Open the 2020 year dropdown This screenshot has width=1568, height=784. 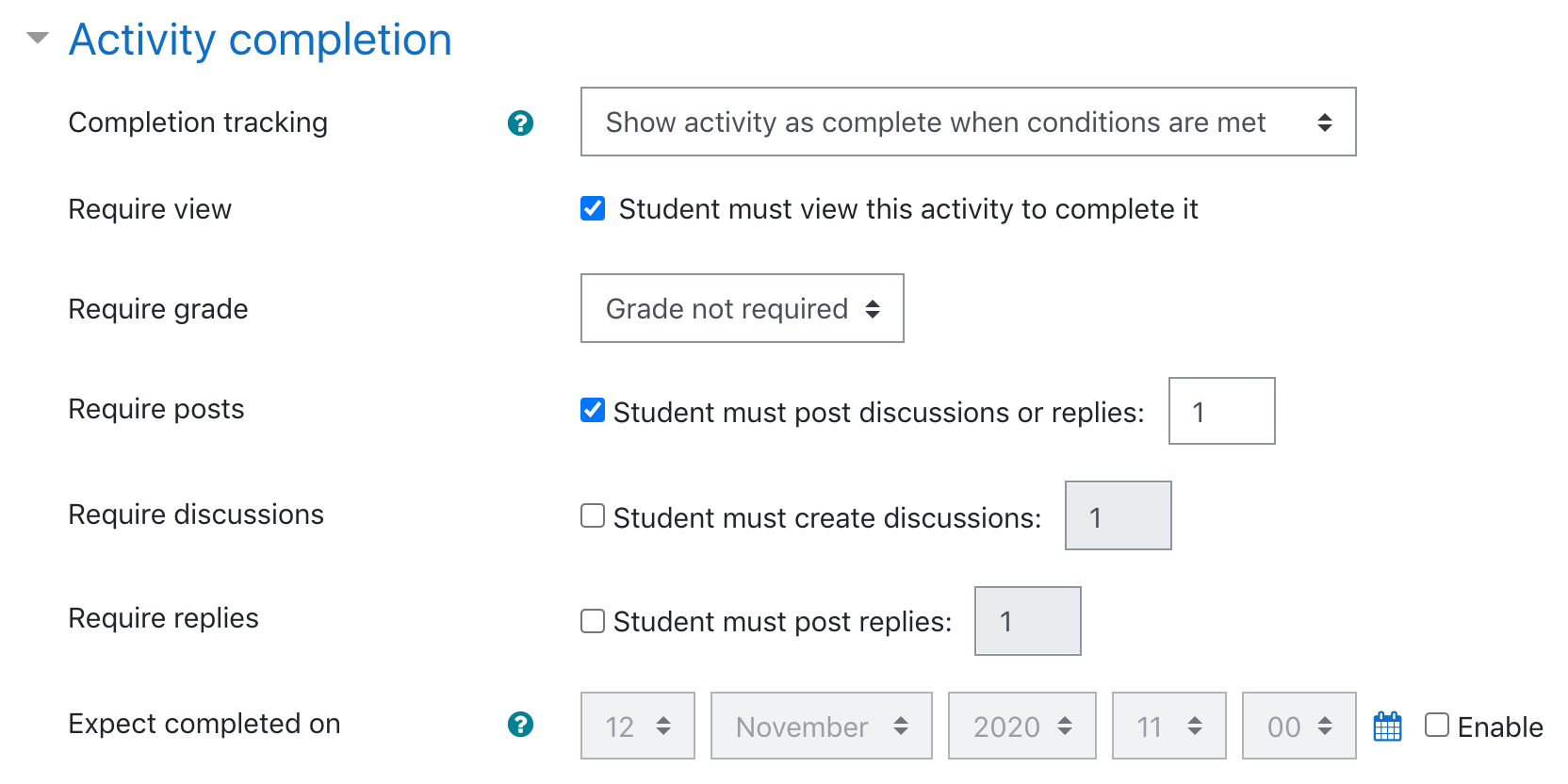pyautogui.click(x=1021, y=726)
